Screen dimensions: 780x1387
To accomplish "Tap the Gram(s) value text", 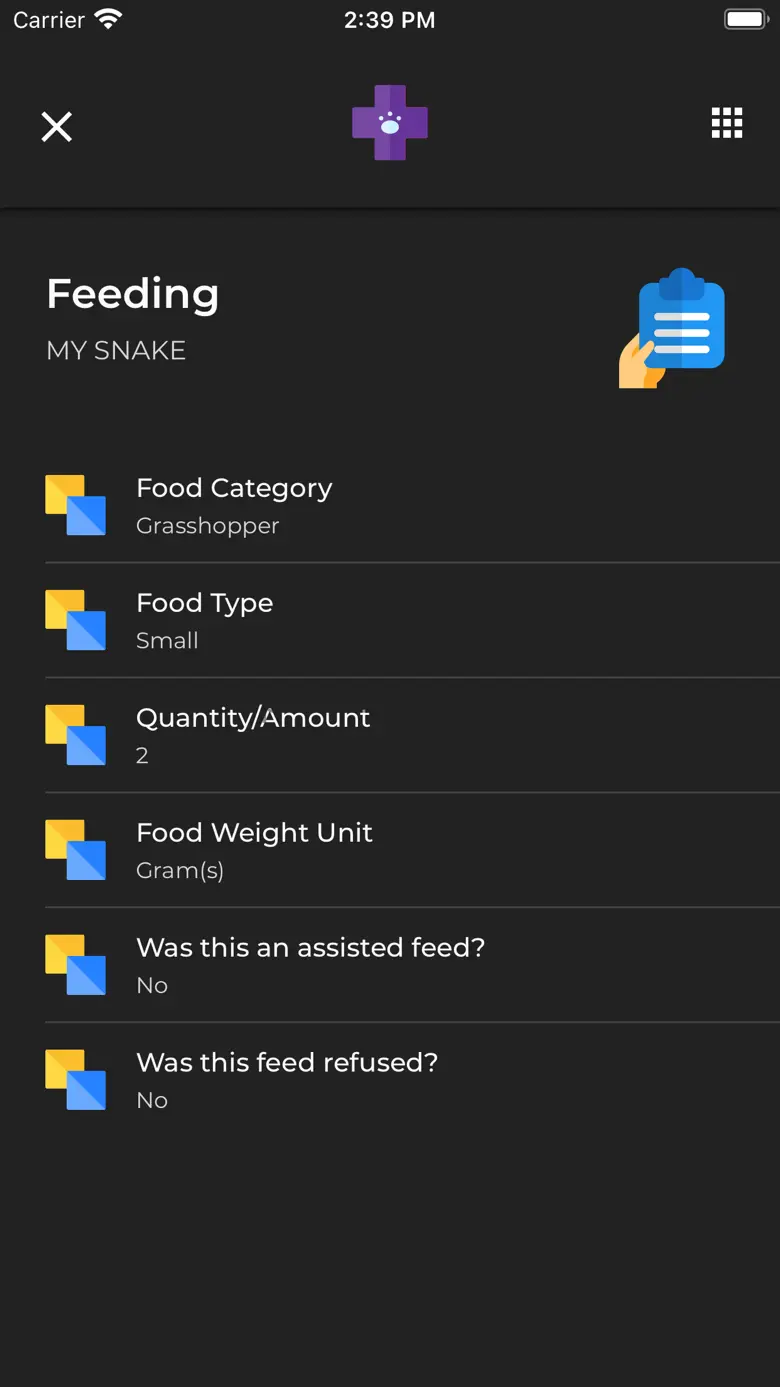I will point(180,871).
